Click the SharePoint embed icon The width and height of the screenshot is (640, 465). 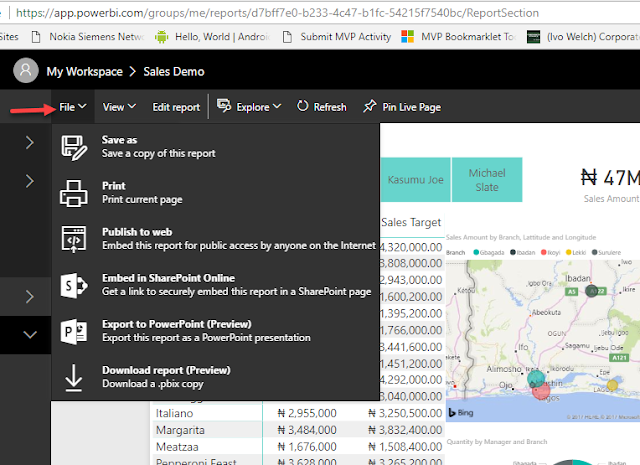point(74,285)
